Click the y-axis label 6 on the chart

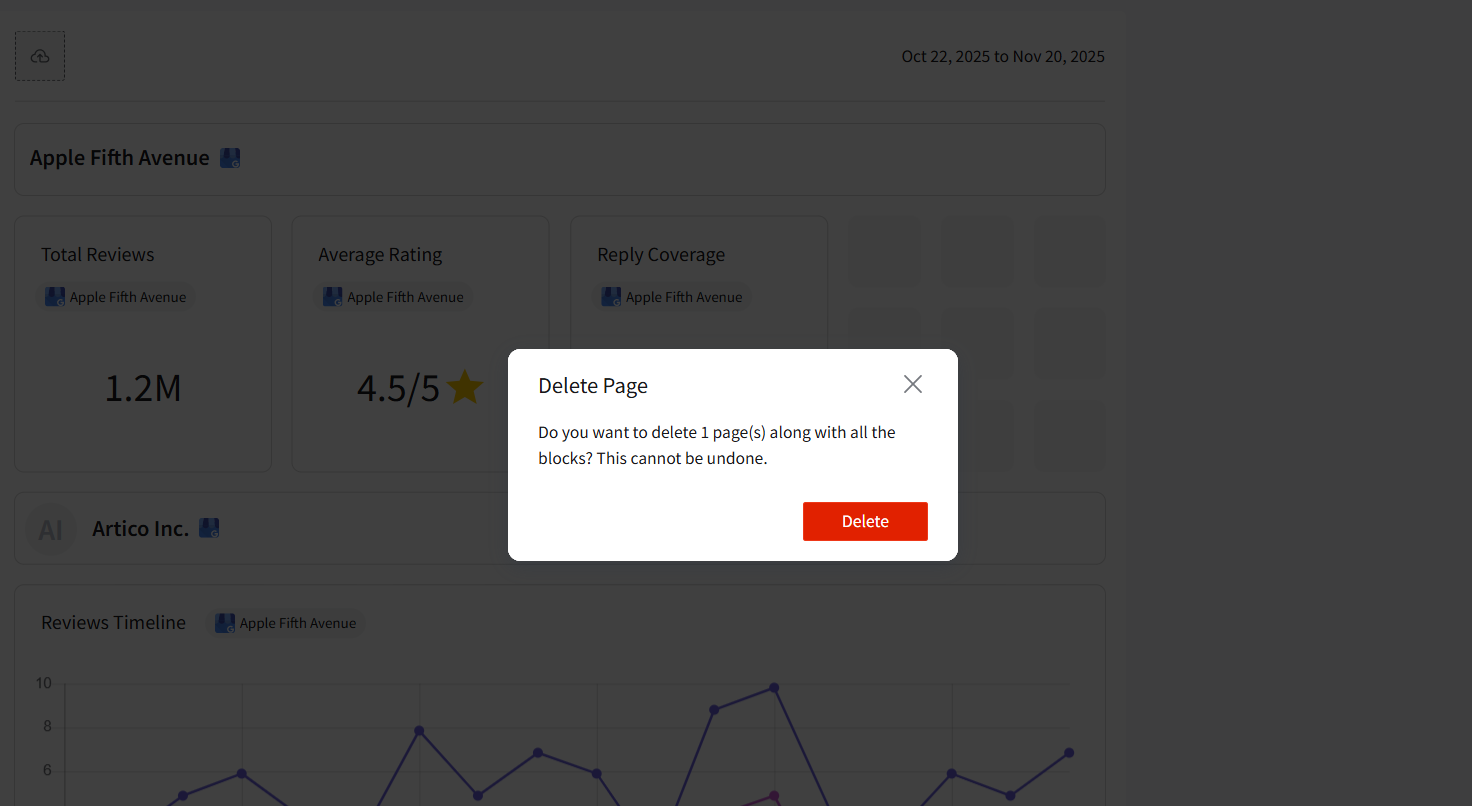[x=47, y=771]
